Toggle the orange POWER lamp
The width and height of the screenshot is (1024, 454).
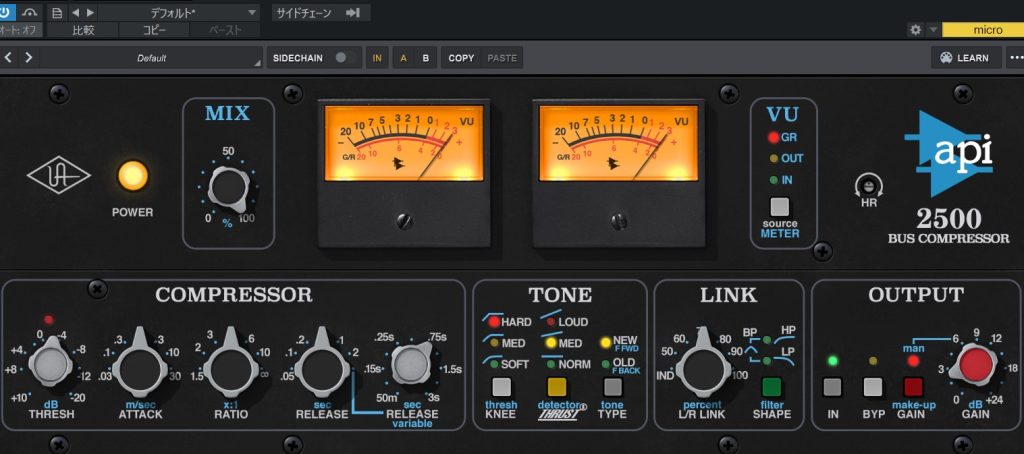click(x=132, y=175)
